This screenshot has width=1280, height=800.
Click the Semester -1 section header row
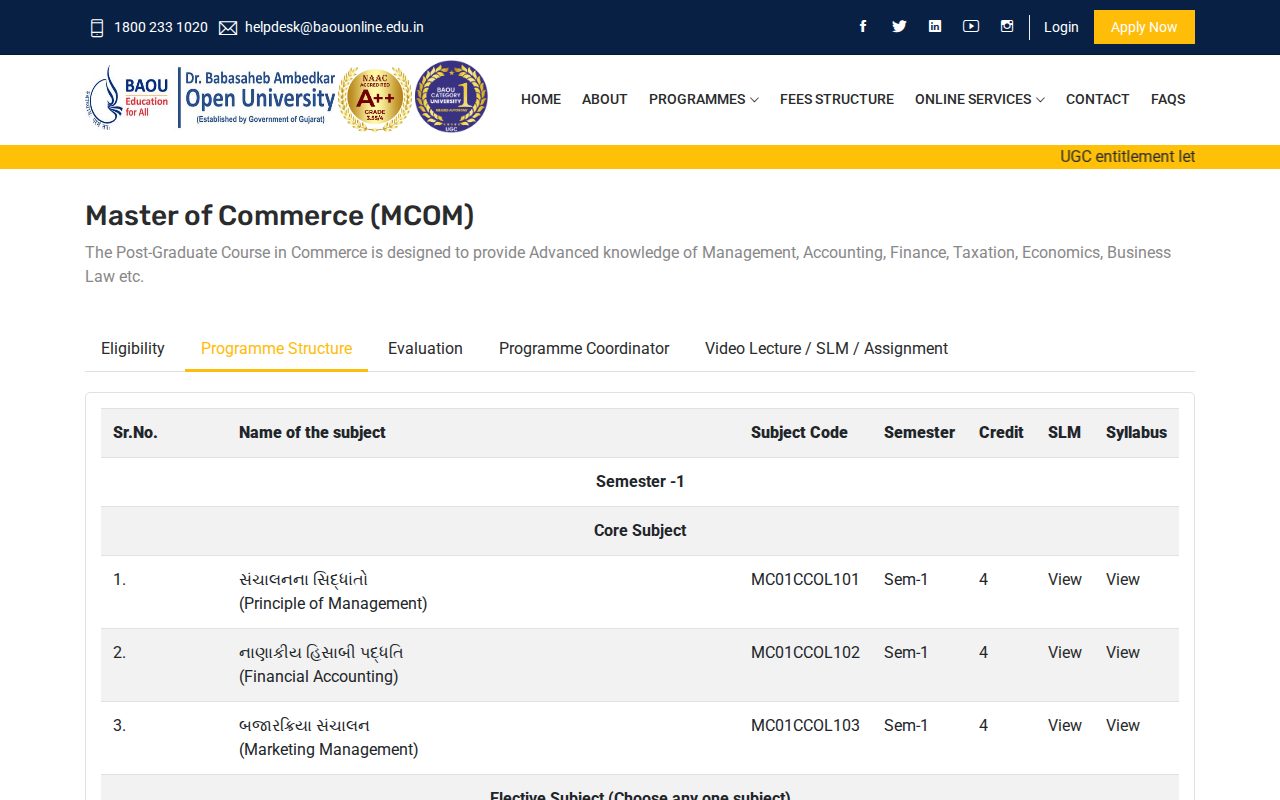pos(640,482)
